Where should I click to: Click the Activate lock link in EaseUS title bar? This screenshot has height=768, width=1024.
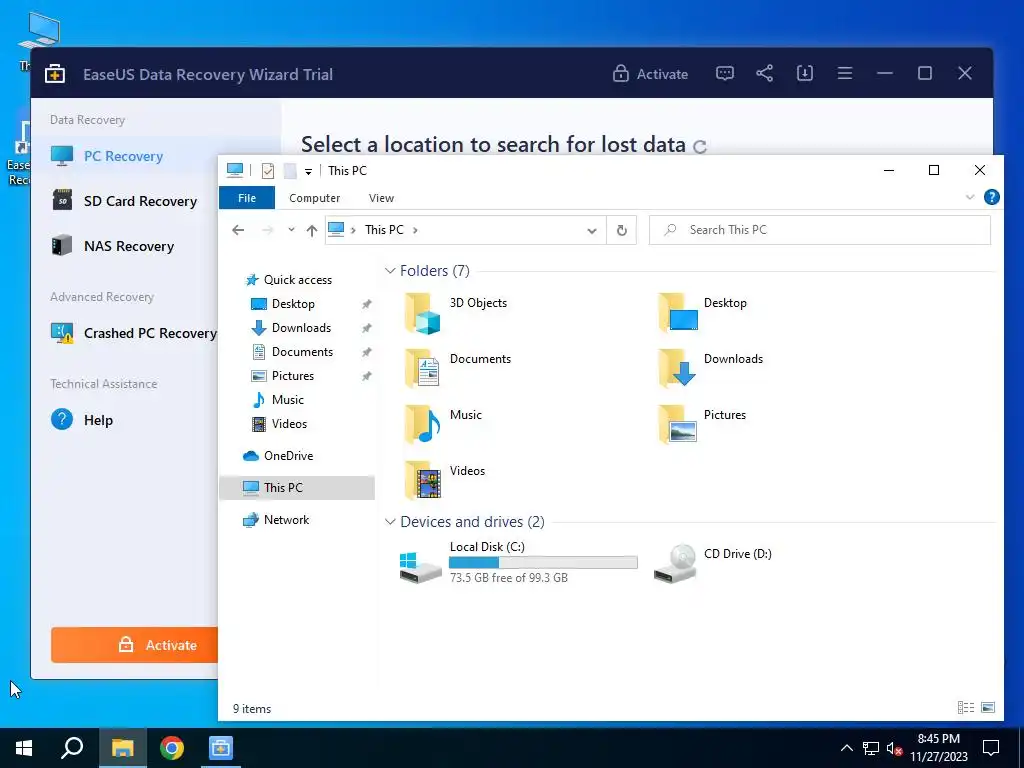coord(650,74)
